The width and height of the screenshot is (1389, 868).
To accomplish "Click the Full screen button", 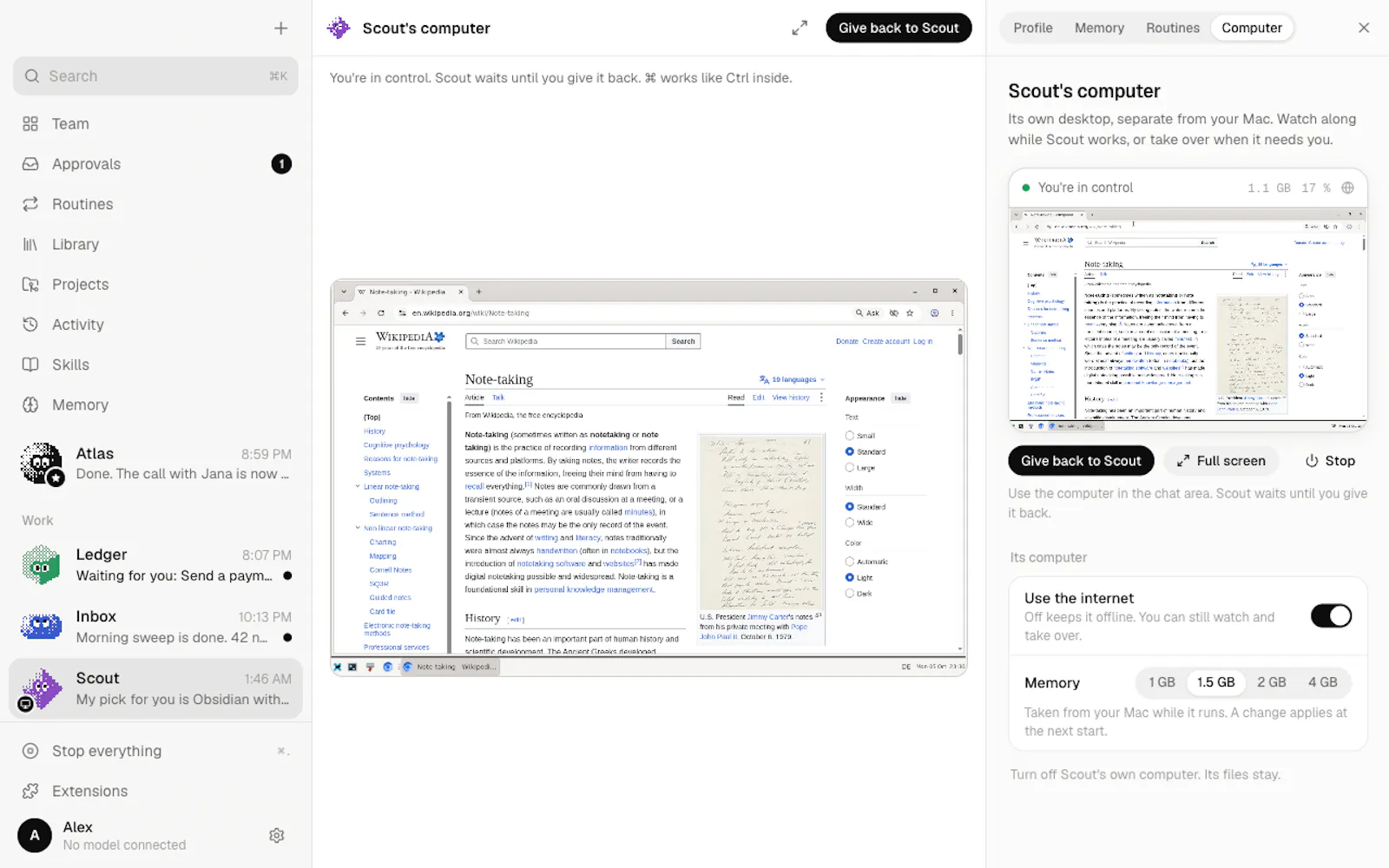I will click(1221, 461).
